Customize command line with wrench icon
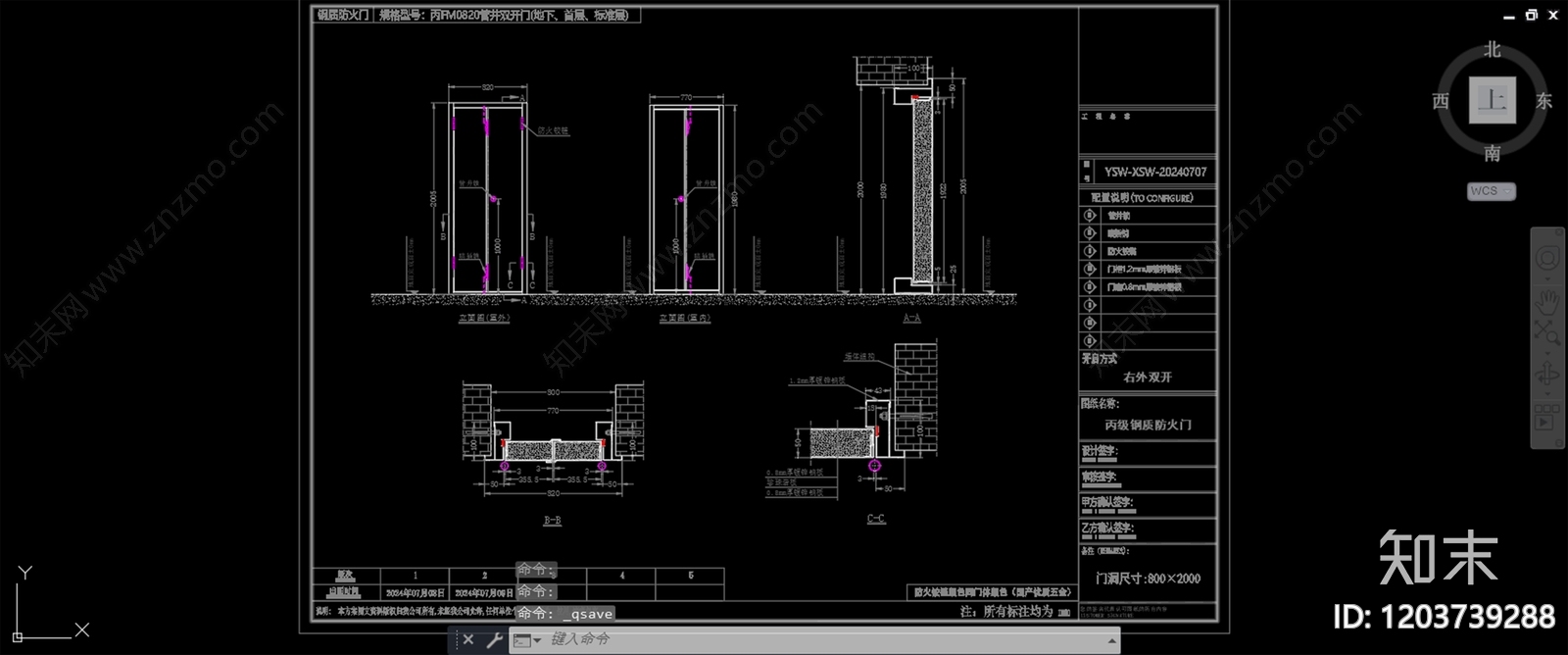1568x655 pixels. (494, 640)
